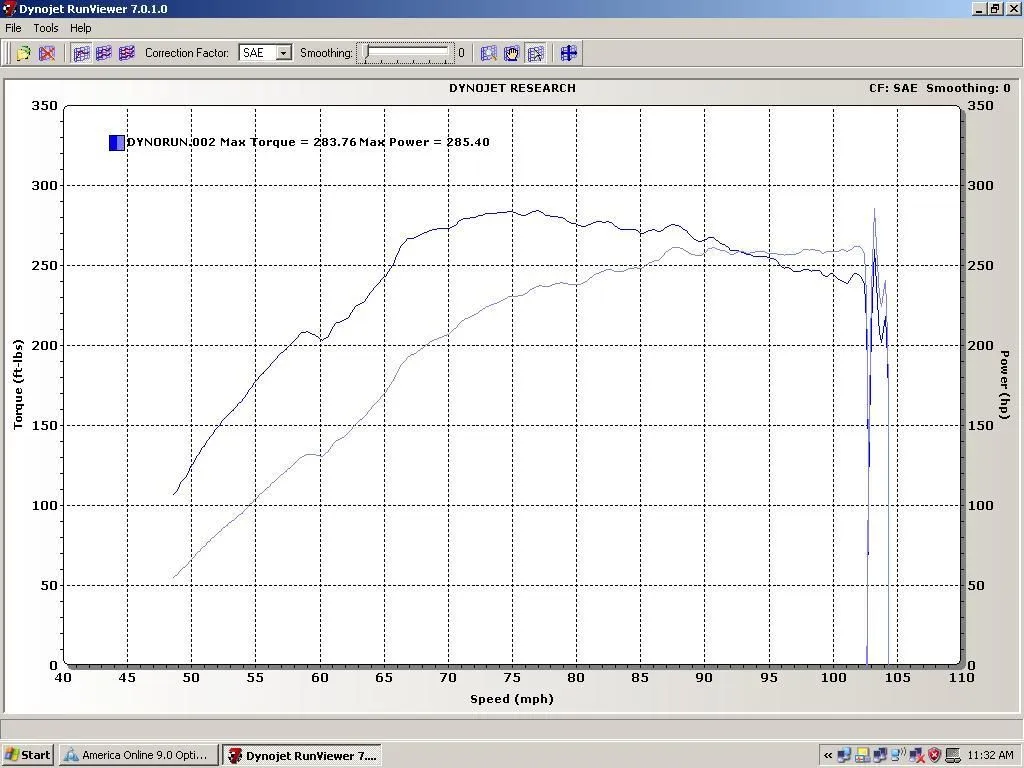Click the red security shield tray icon
The height and width of the screenshot is (768, 1024).
[x=935, y=756]
